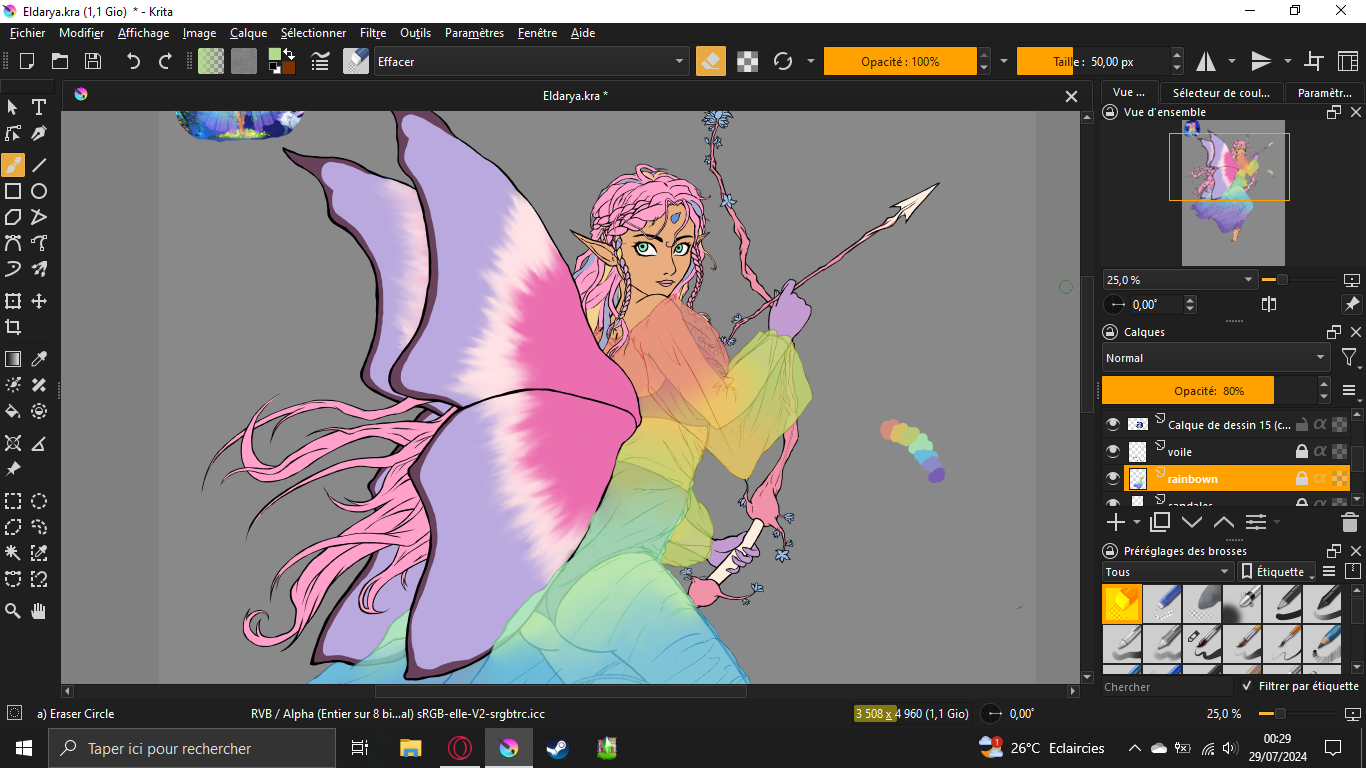This screenshot has height=768, width=1366.
Task: Open the overview 25,0 % zoom dropdown
Action: click(x=1179, y=280)
